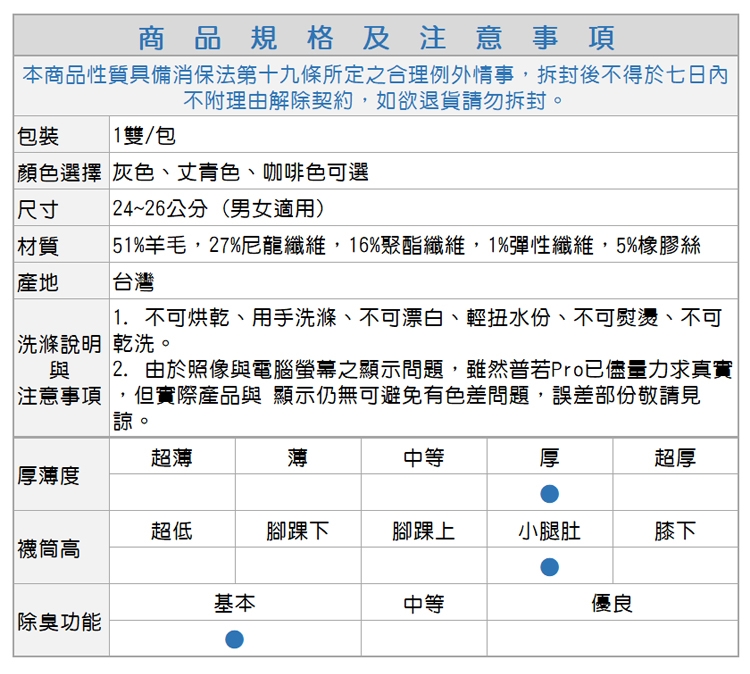Click the blue return-policy notice text
Screen dimensions: 750x674
tap(375, 87)
